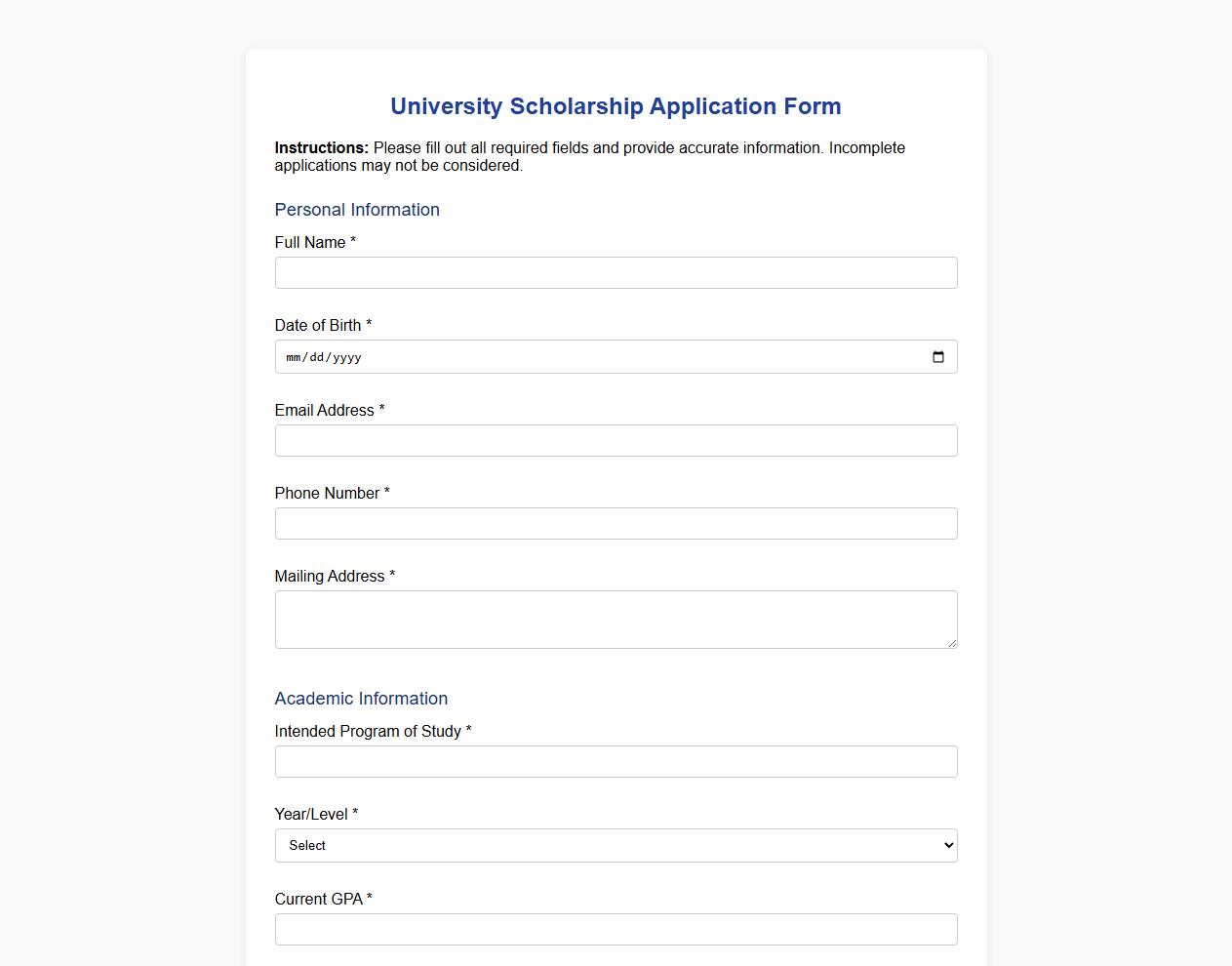The image size is (1232, 966).
Task: Click the Full Name label
Action: click(x=310, y=242)
